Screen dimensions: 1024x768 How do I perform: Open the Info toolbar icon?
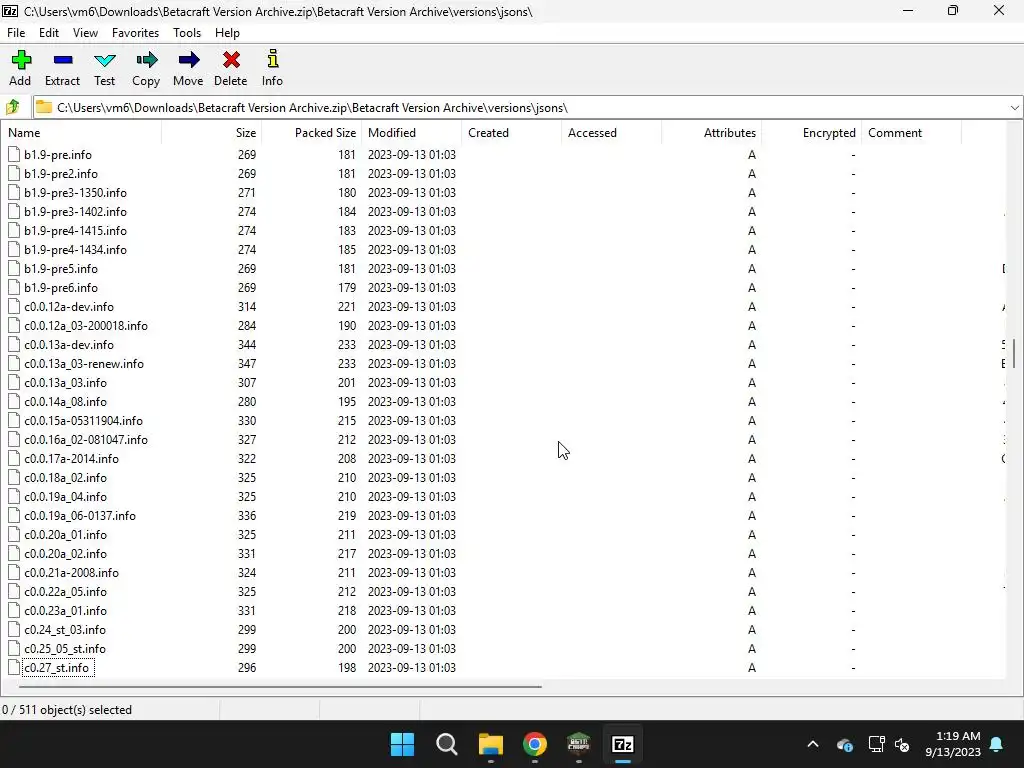point(272,59)
